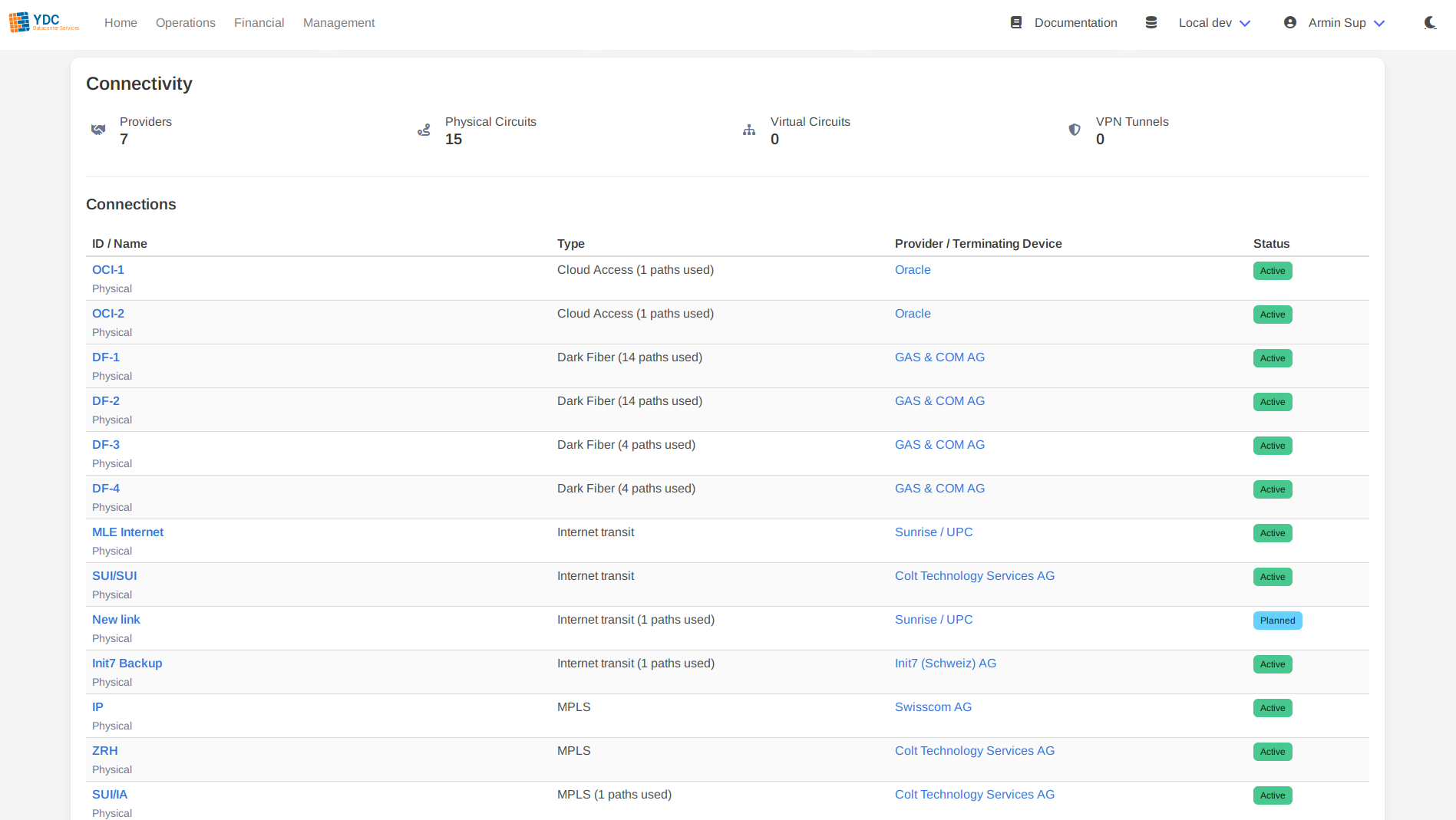Open the New link connection
Screen dimensions: 1456x820
click(x=116, y=620)
